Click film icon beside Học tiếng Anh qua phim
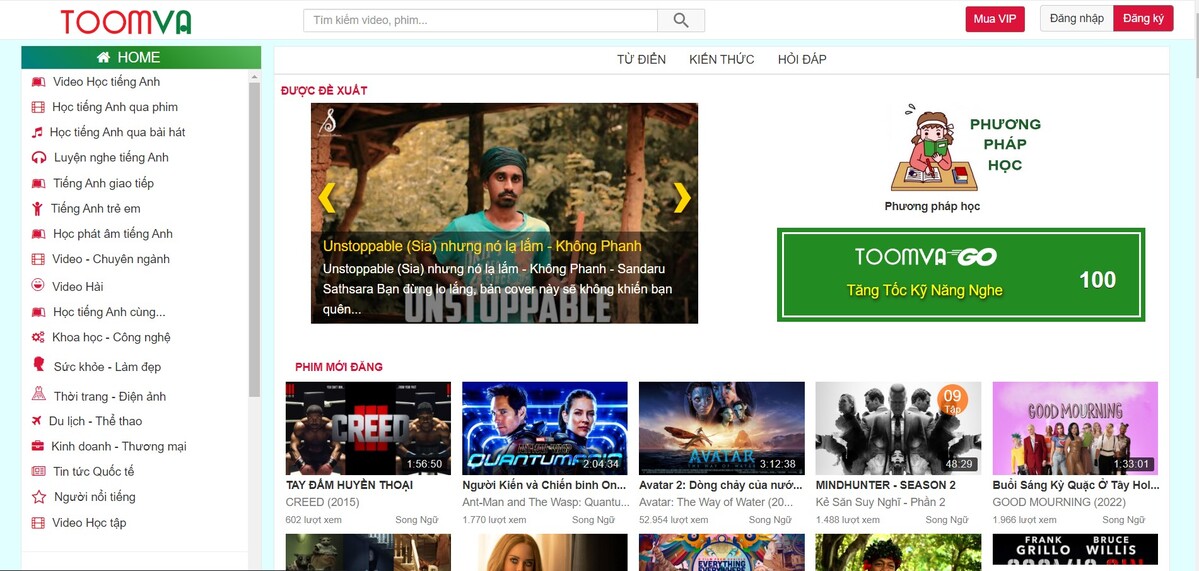The width and height of the screenshot is (1199, 571). pyautogui.click(x=38, y=107)
